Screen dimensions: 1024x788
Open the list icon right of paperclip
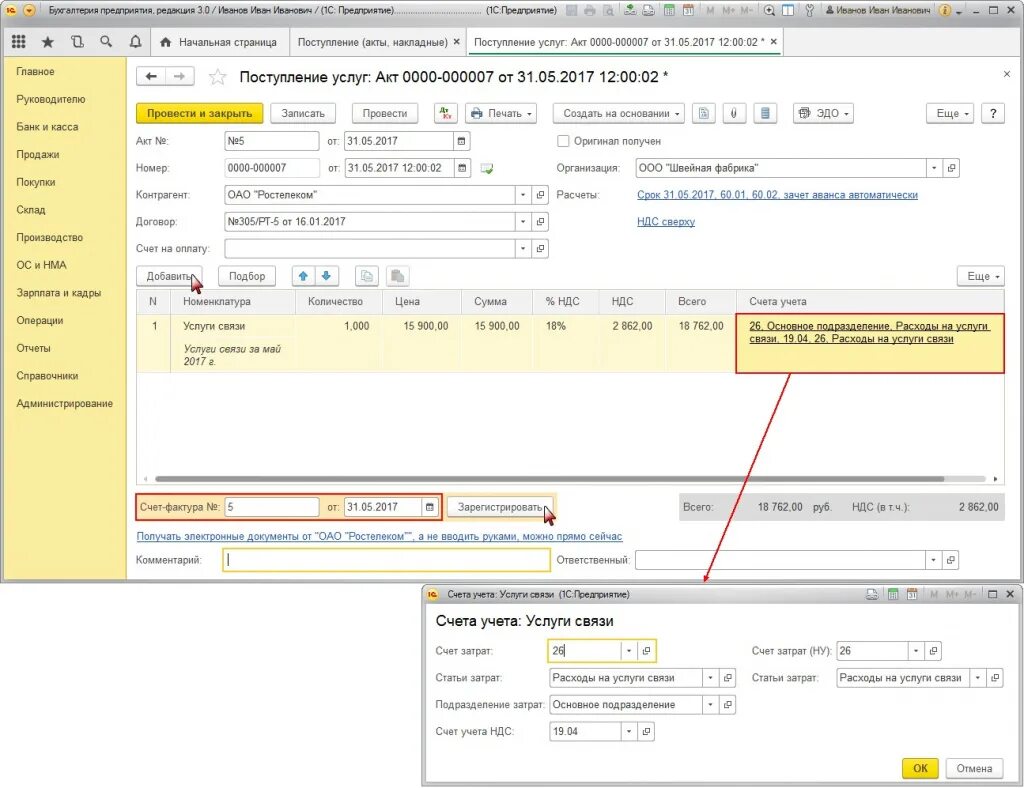click(x=765, y=113)
